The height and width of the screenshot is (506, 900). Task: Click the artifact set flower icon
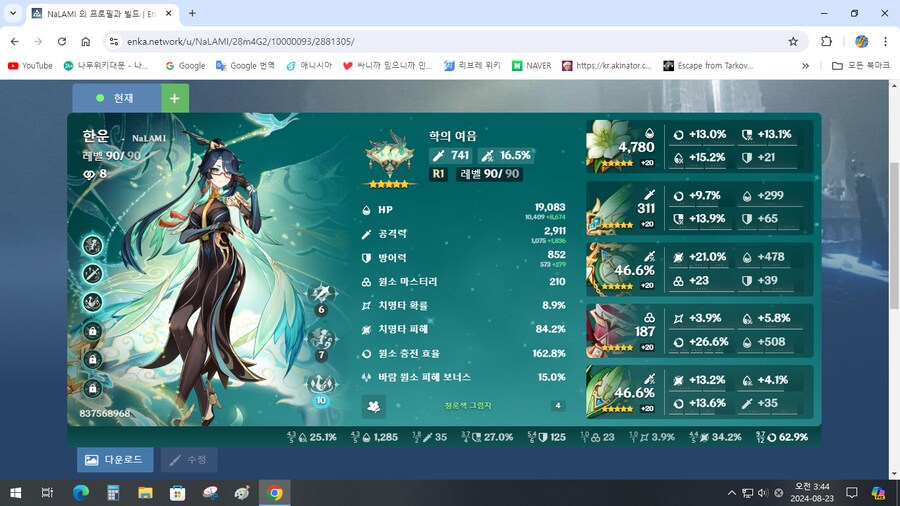click(374, 406)
